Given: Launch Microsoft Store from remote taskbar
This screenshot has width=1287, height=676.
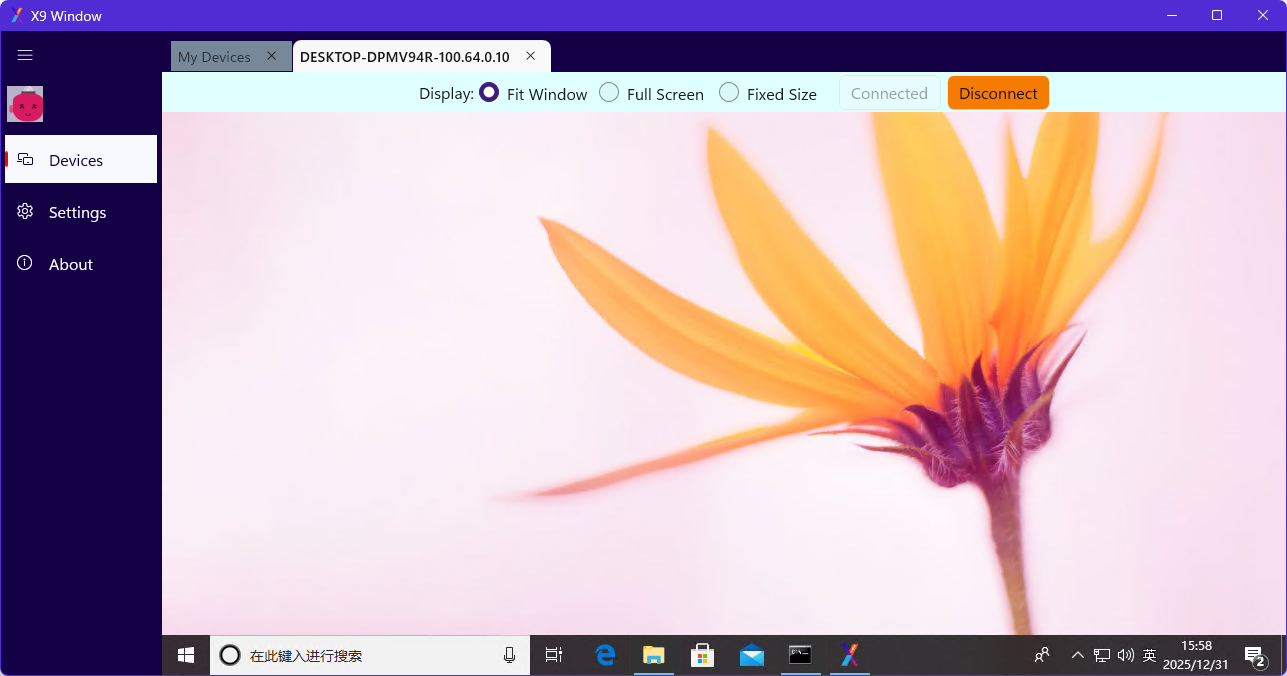Looking at the screenshot, I should tap(702, 655).
